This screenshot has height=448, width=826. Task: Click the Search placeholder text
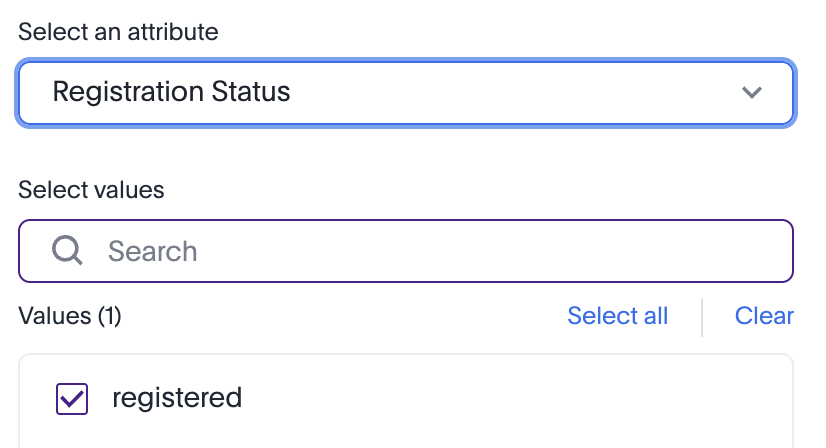coord(152,251)
